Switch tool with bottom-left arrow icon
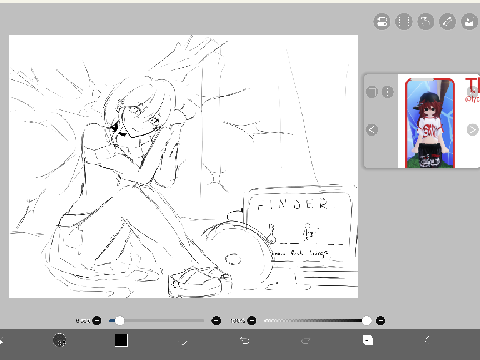 [x=1, y=341]
